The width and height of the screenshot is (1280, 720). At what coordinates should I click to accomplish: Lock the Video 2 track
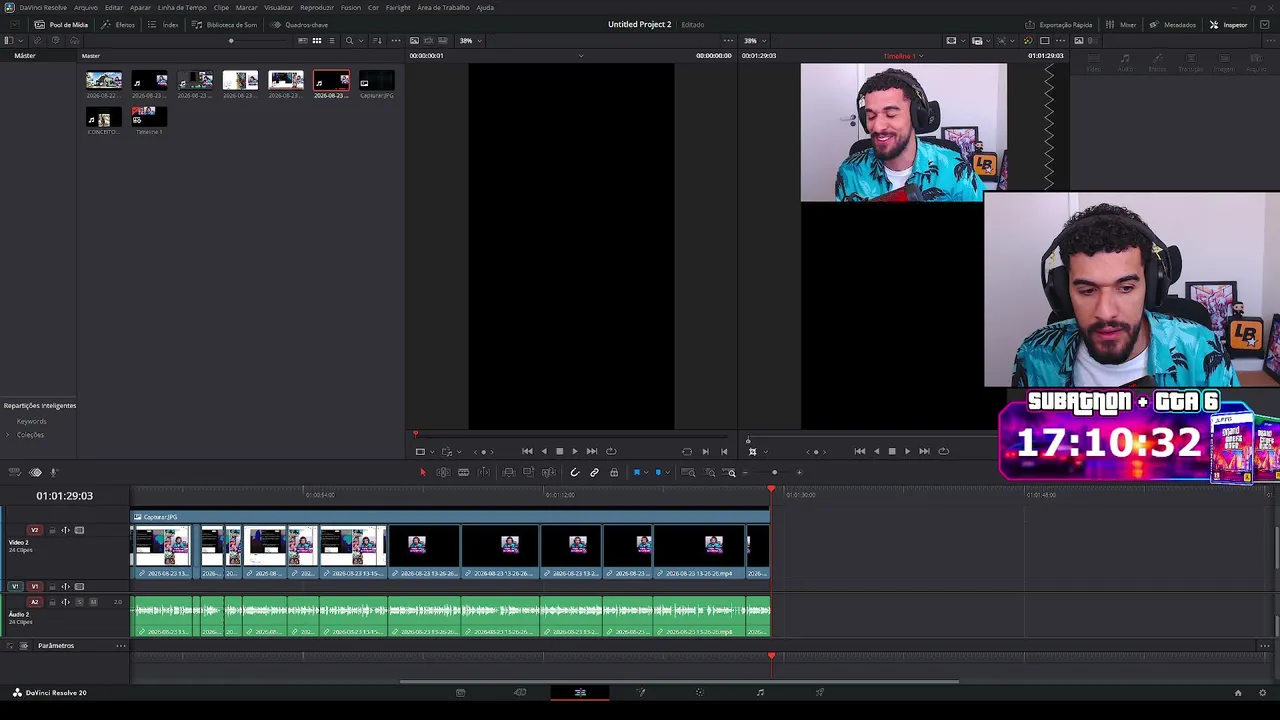pos(51,530)
